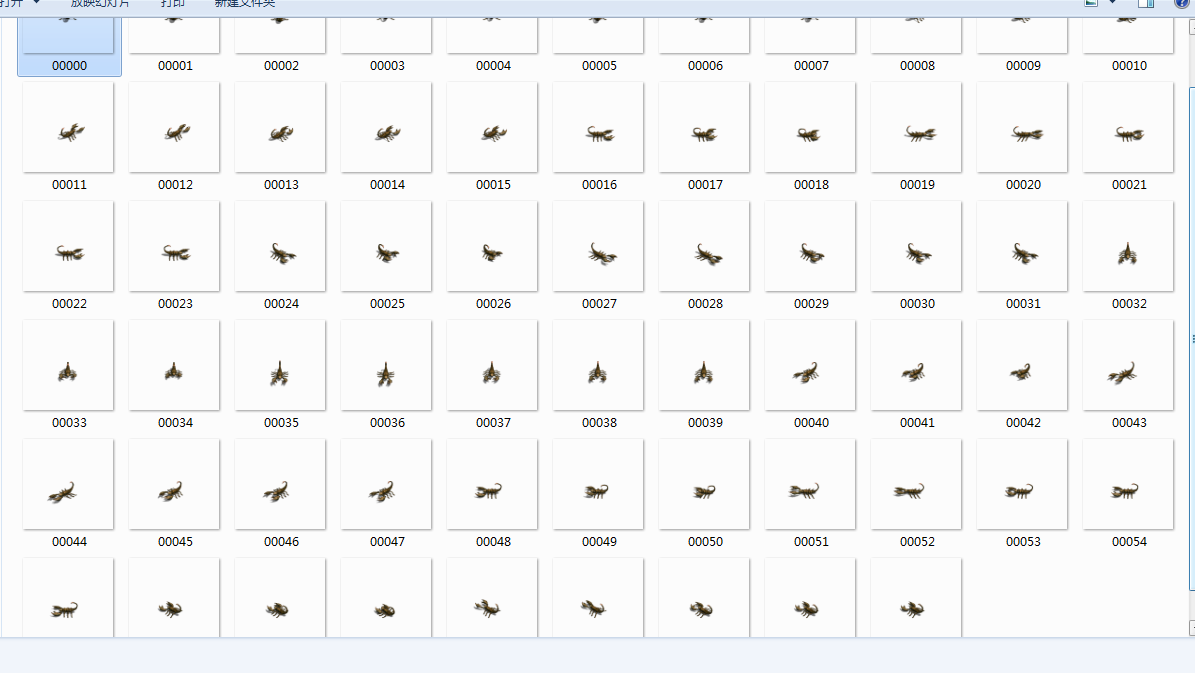Click the file name label 00042
This screenshot has width=1195, height=673.
pos(1023,422)
